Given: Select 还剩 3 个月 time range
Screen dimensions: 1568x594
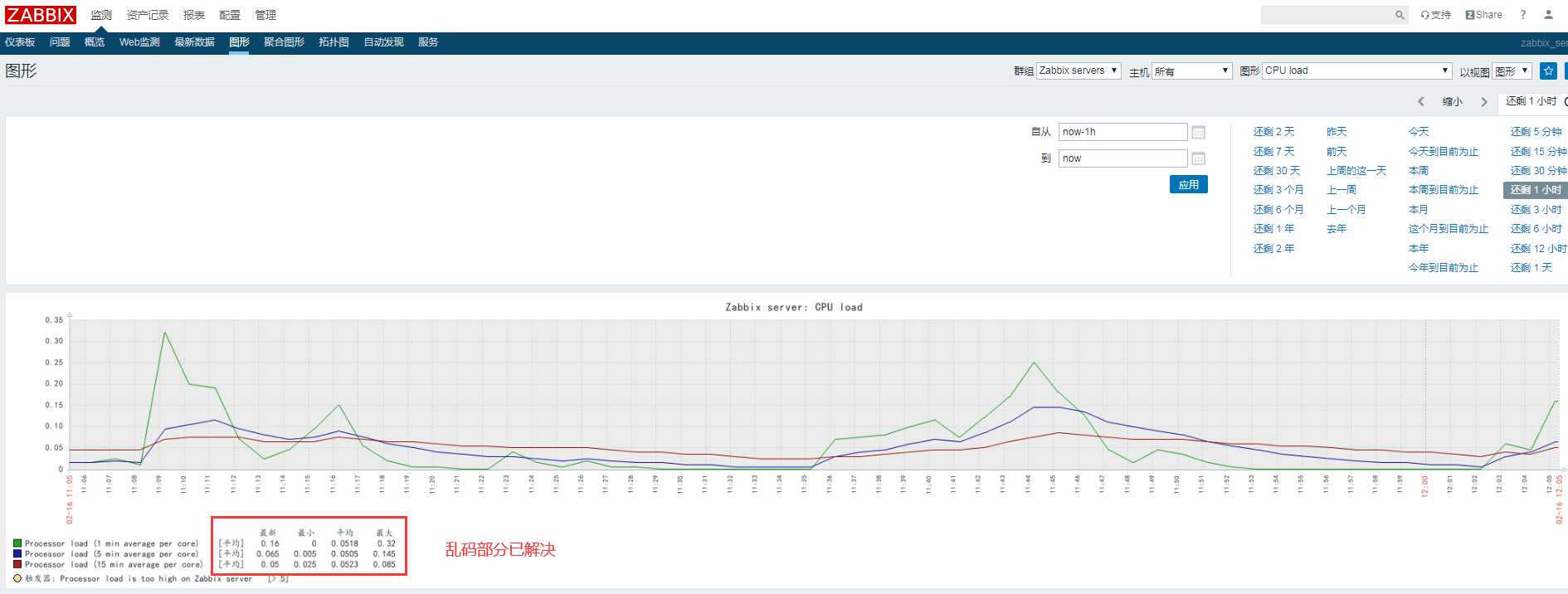Looking at the screenshot, I should pyautogui.click(x=1278, y=190).
